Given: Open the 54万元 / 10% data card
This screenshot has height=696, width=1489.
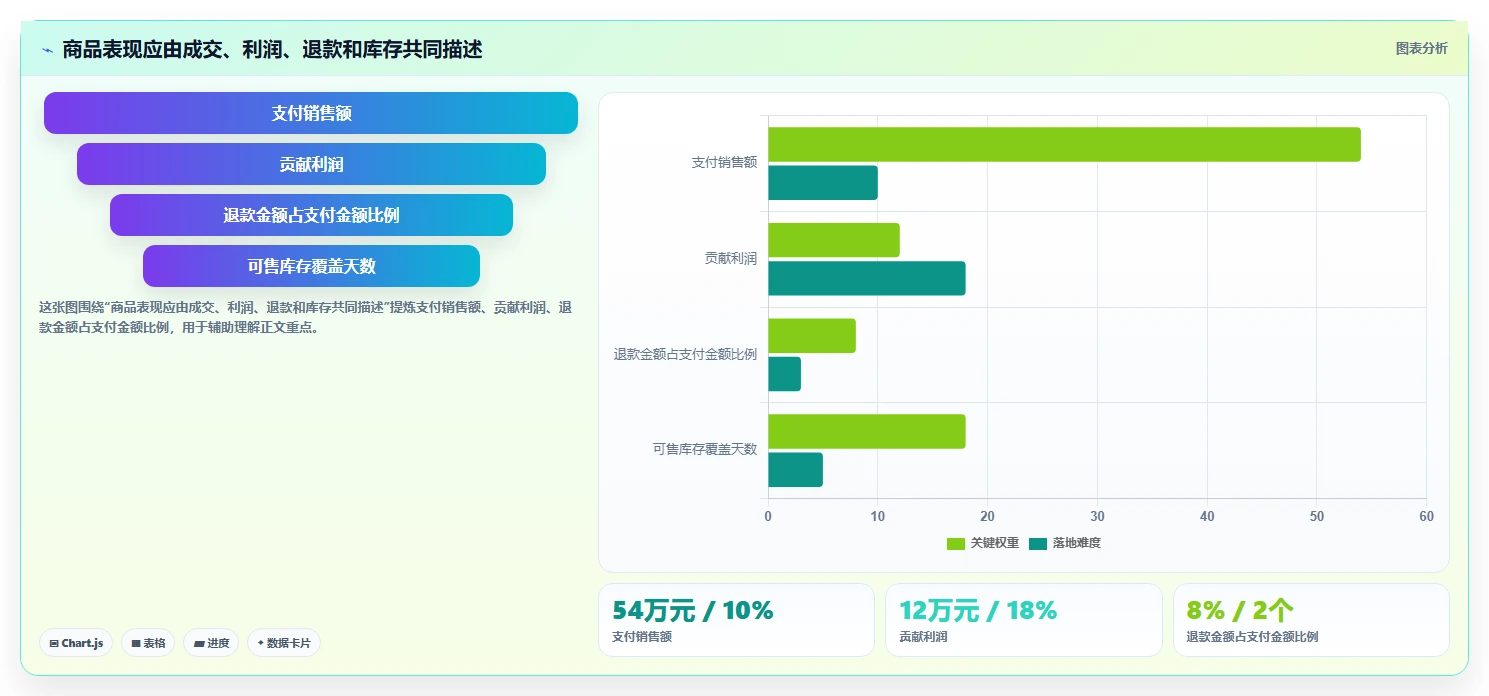Looking at the screenshot, I should (x=736, y=620).
